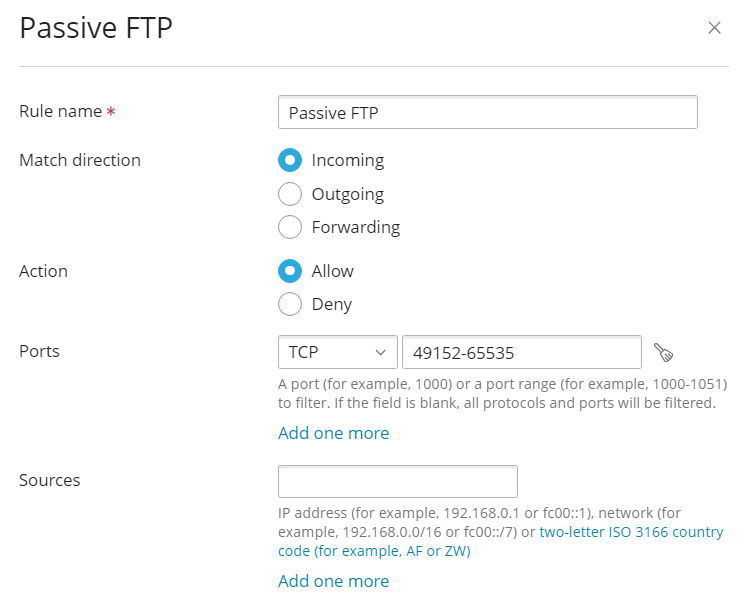This screenshot has height=610, width=744.
Task: Add one more source entry
Action: pyautogui.click(x=333, y=581)
